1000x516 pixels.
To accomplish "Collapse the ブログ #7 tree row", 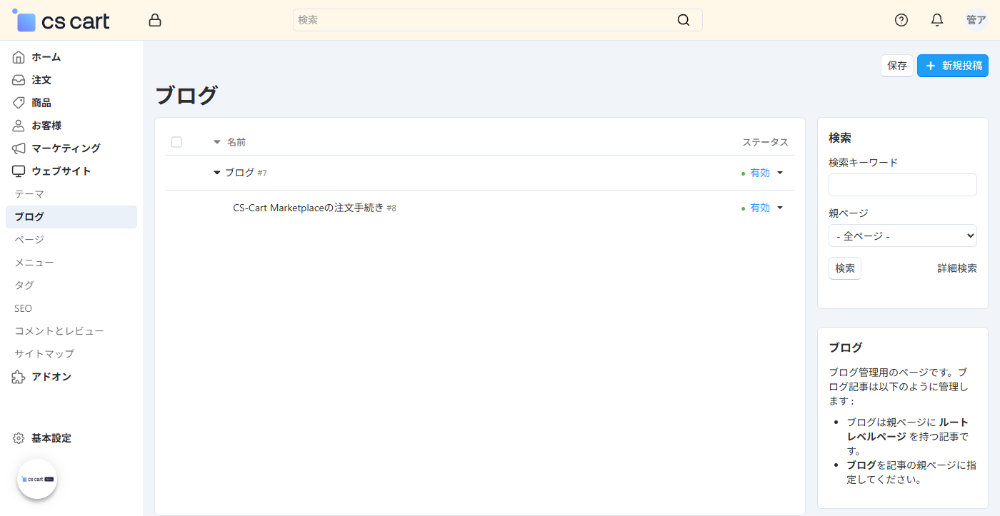I will (217, 173).
